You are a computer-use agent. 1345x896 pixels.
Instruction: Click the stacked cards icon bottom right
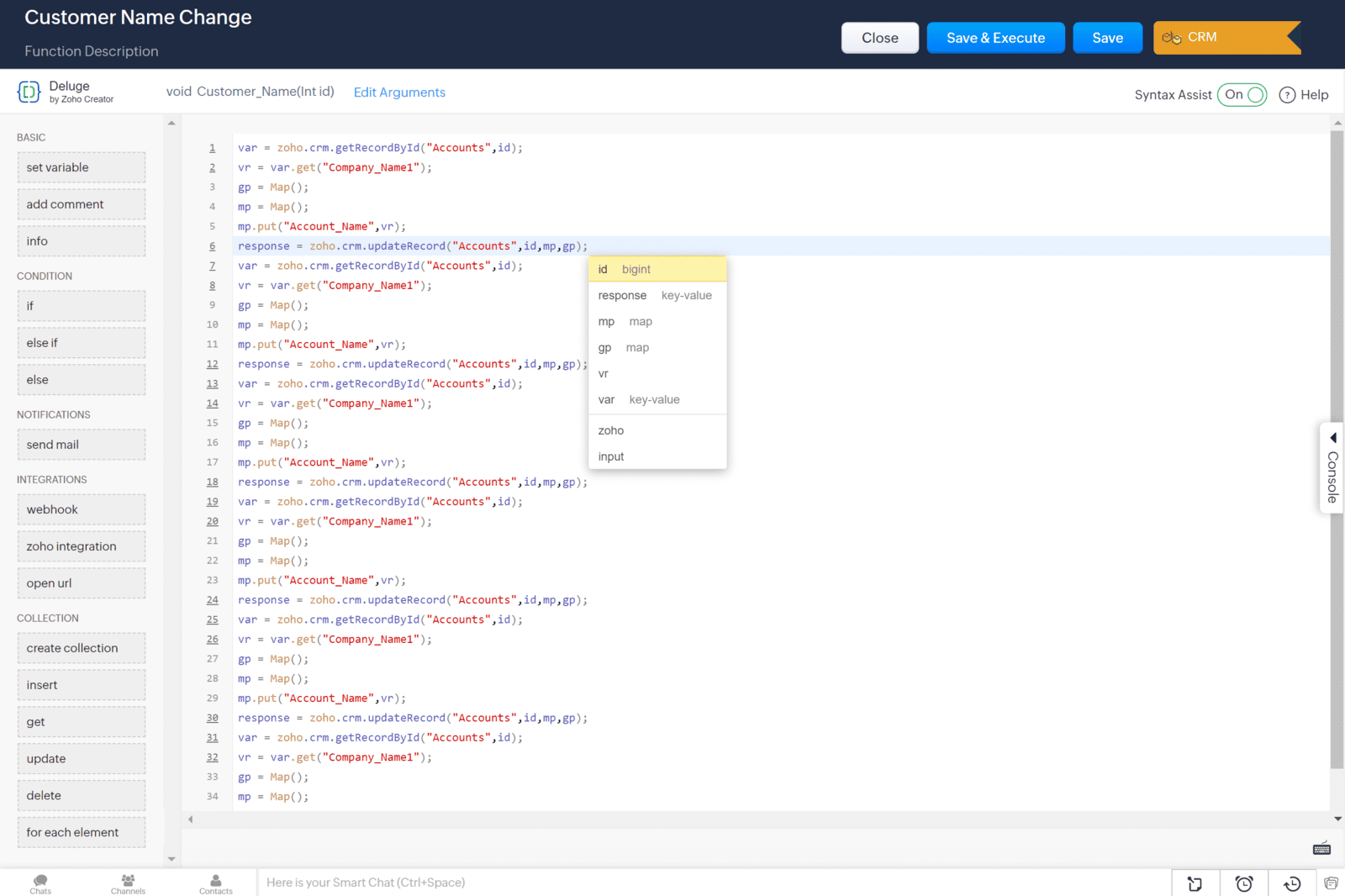1331,883
